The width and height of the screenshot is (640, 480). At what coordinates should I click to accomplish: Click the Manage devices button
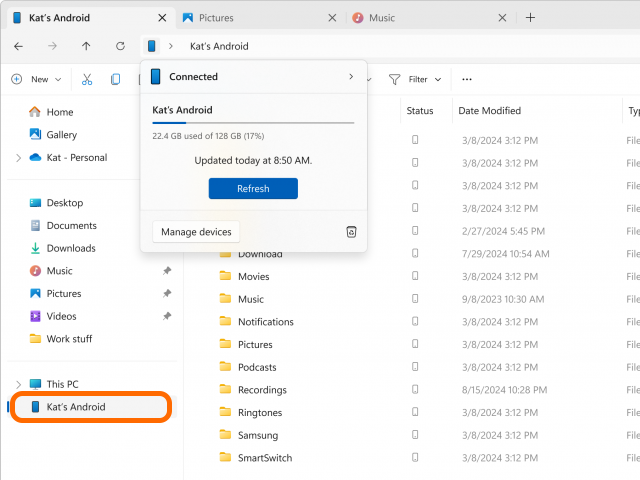tap(196, 232)
